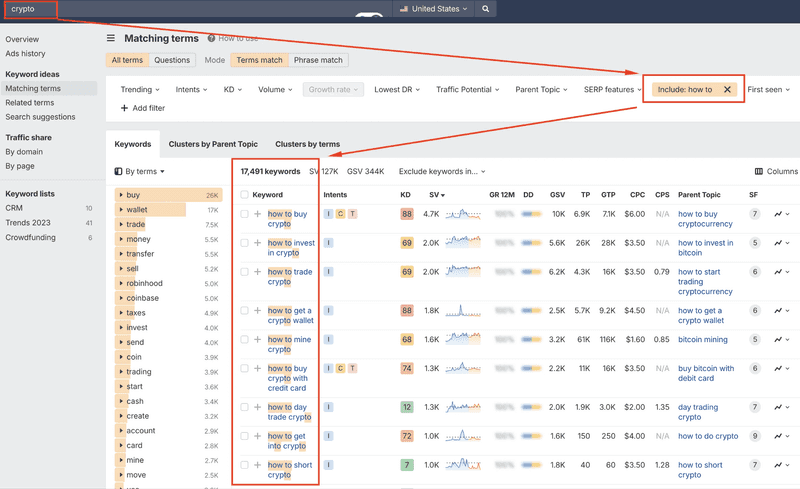Image resolution: width=800 pixels, height=489 pixels.
Task: Switch to Clusters by terms tab
Action: [308, 144]
